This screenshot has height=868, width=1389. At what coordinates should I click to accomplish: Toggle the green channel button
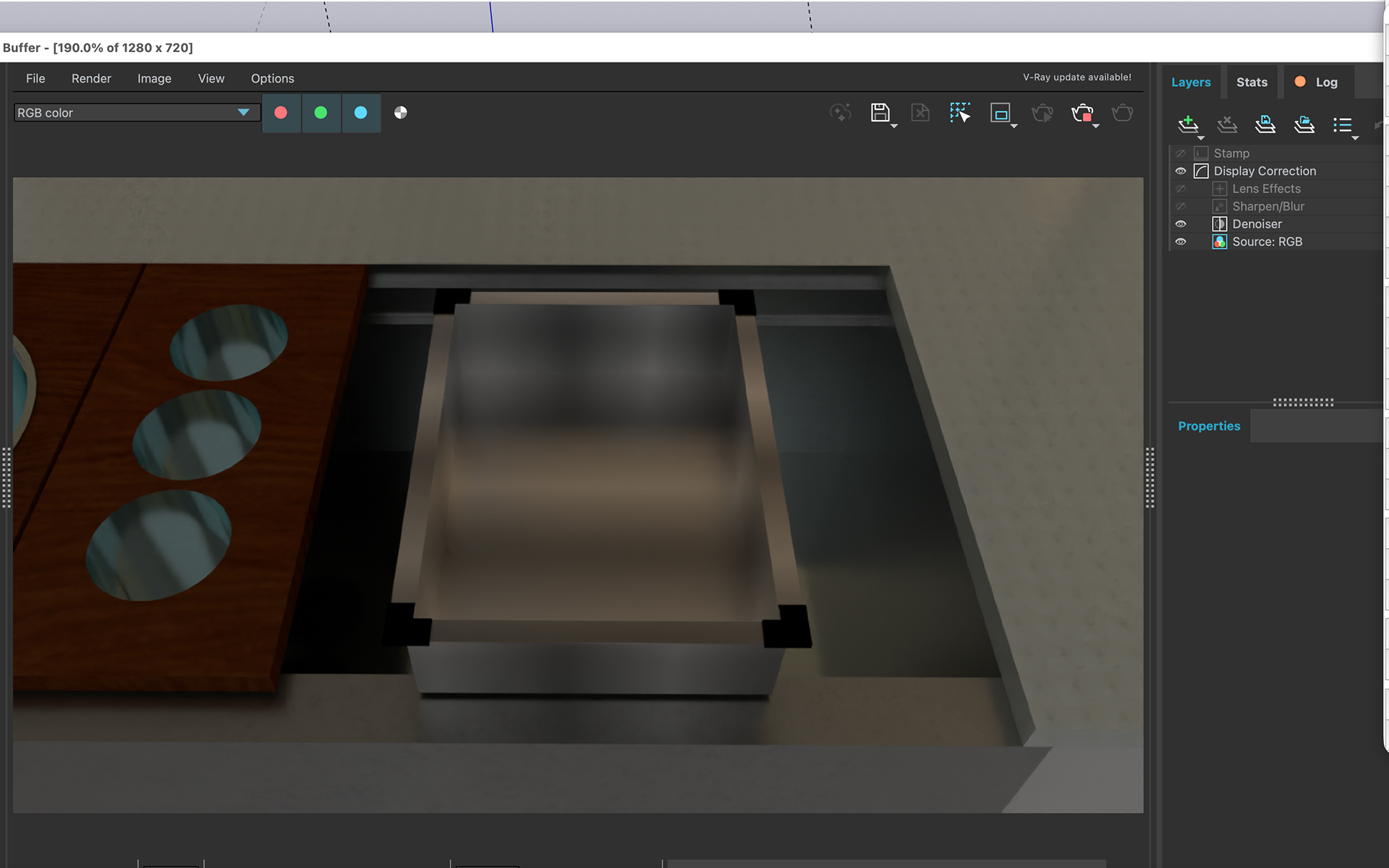[320, 112]
